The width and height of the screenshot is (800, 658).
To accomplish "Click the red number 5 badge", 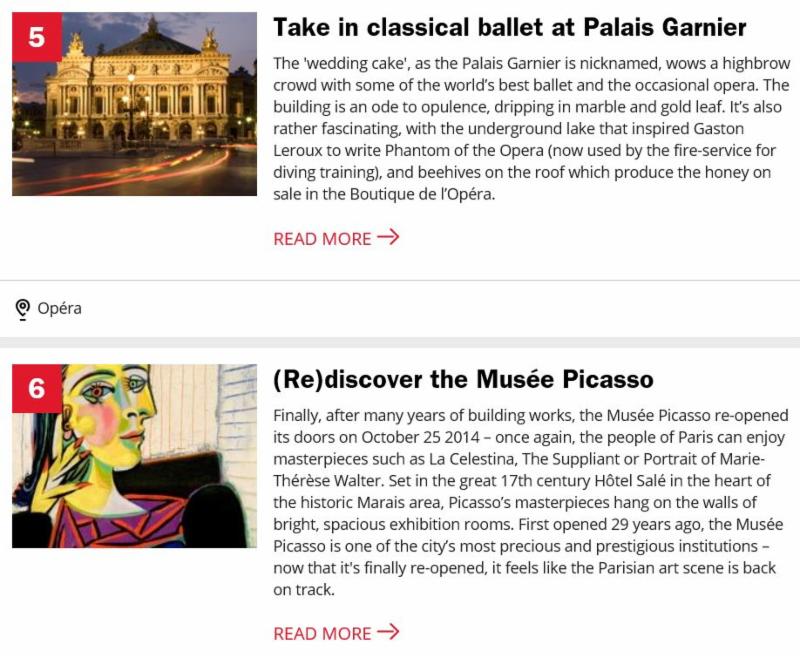I will (37, 37).
